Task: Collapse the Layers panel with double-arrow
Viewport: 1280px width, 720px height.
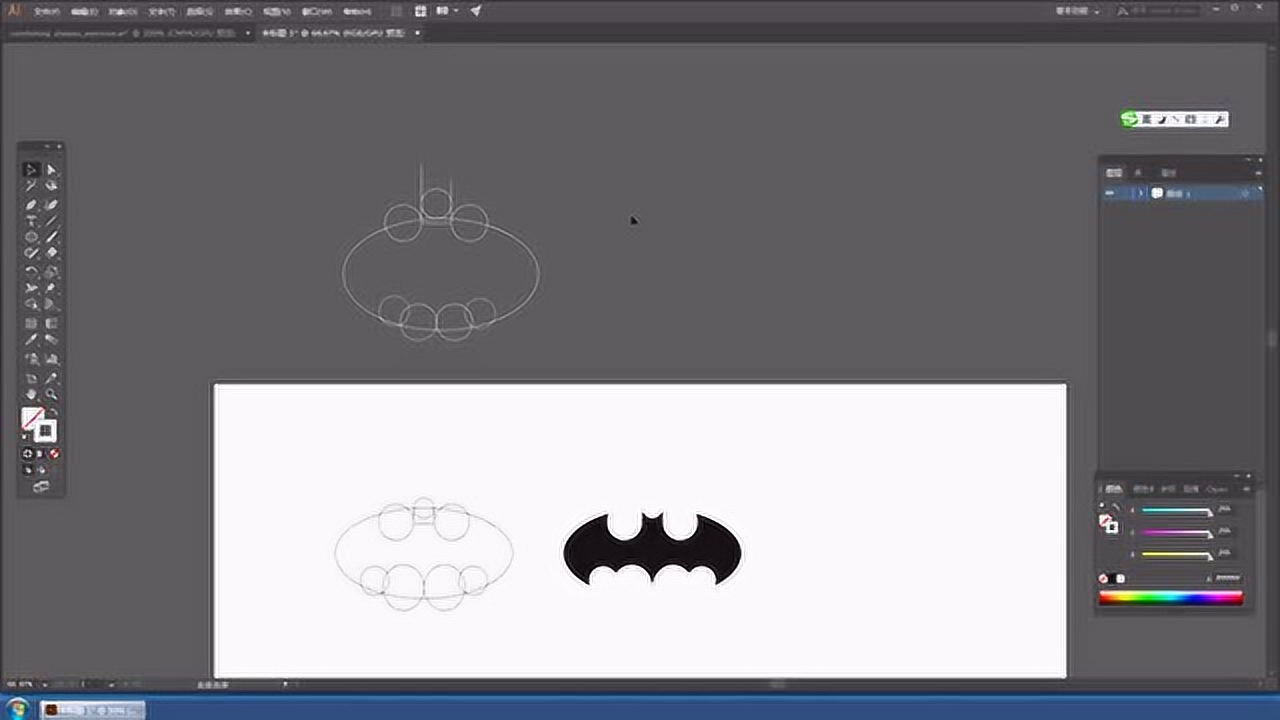Action: pyautogui.click(x=1248, y=160)
